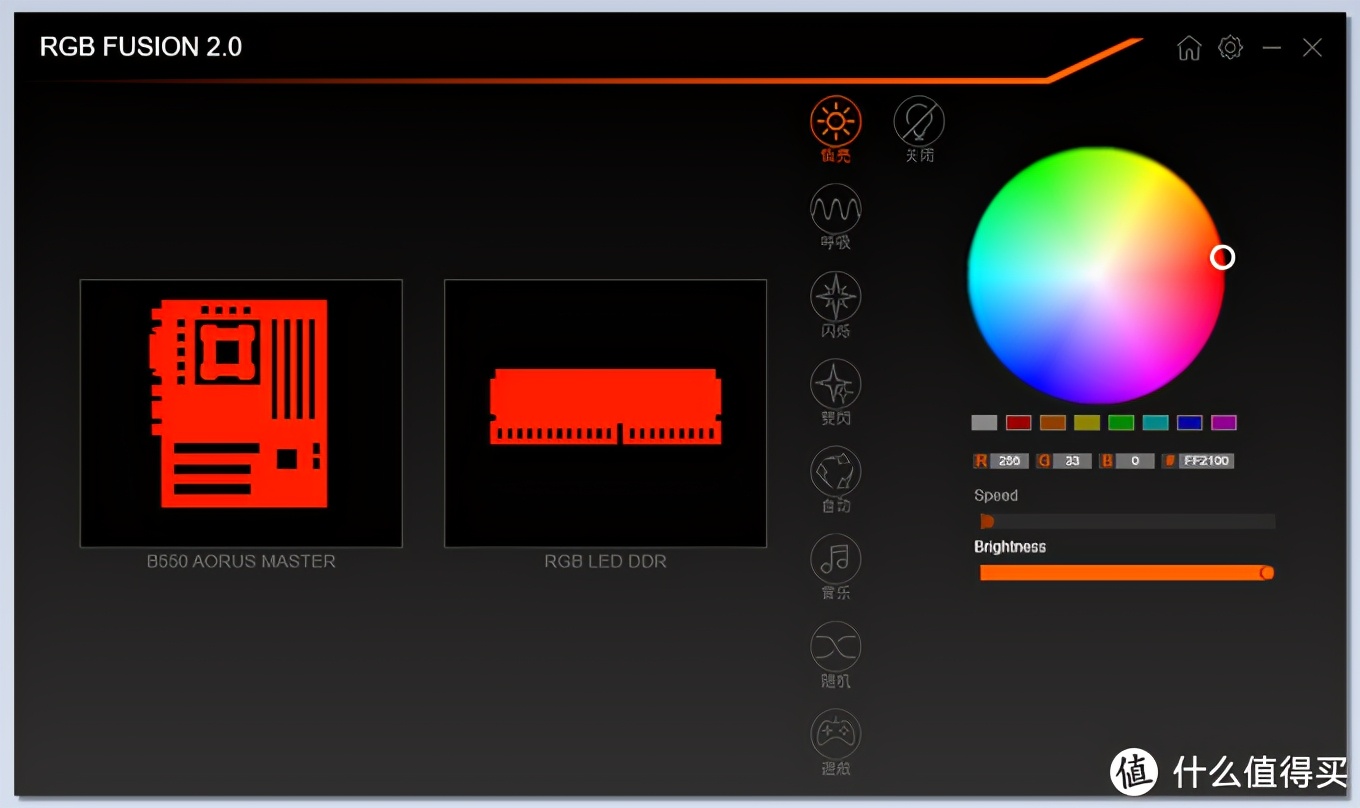Image resolution: width=1360 pixels, height=808 pixels.
Task: Adjust the Brightness slider bar
Action: pos(1127,572)
